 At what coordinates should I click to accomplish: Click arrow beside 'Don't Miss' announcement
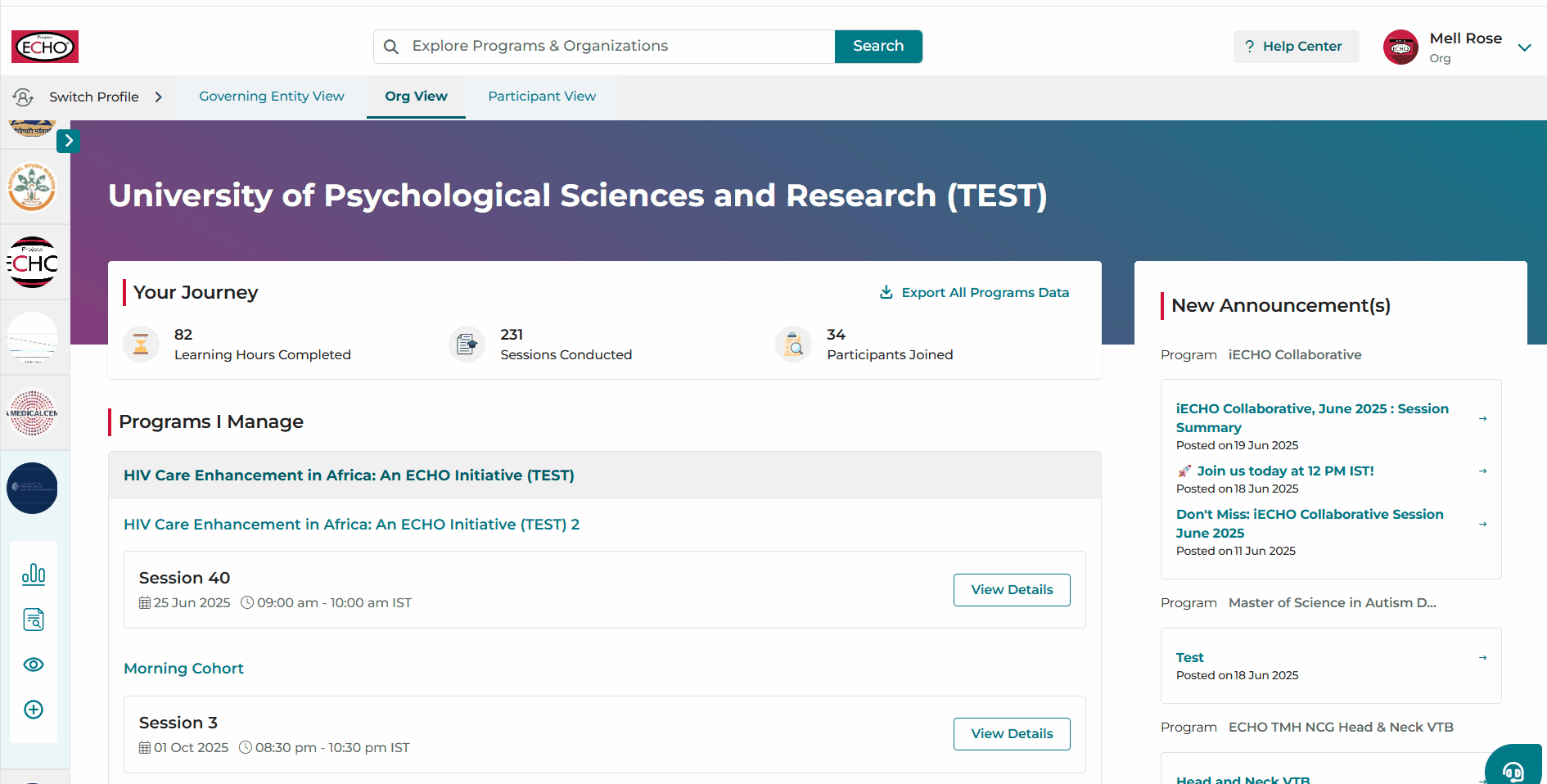[1482, 525]
